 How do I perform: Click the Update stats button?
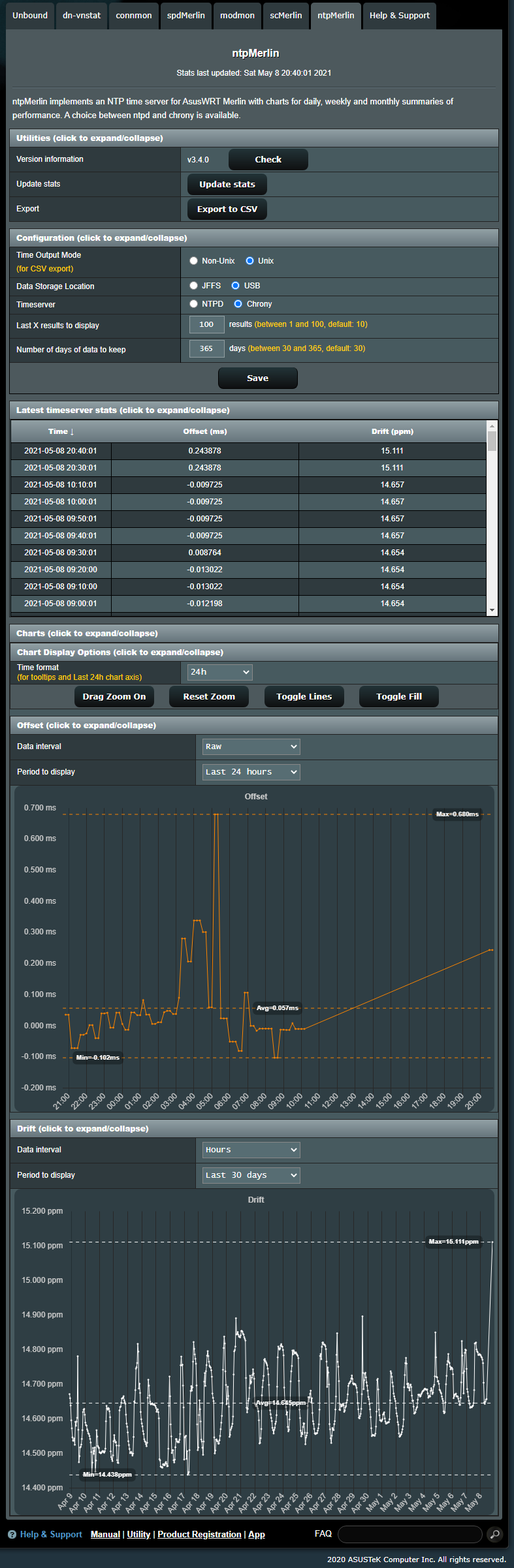point(227,185)
